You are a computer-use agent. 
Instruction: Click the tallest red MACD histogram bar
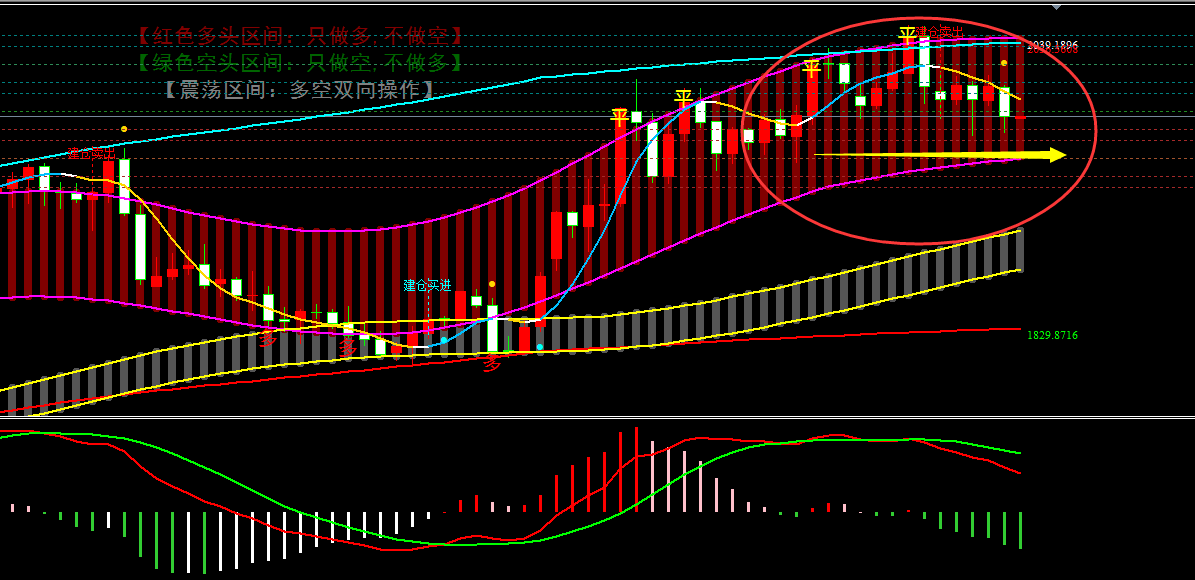point(636,470)
